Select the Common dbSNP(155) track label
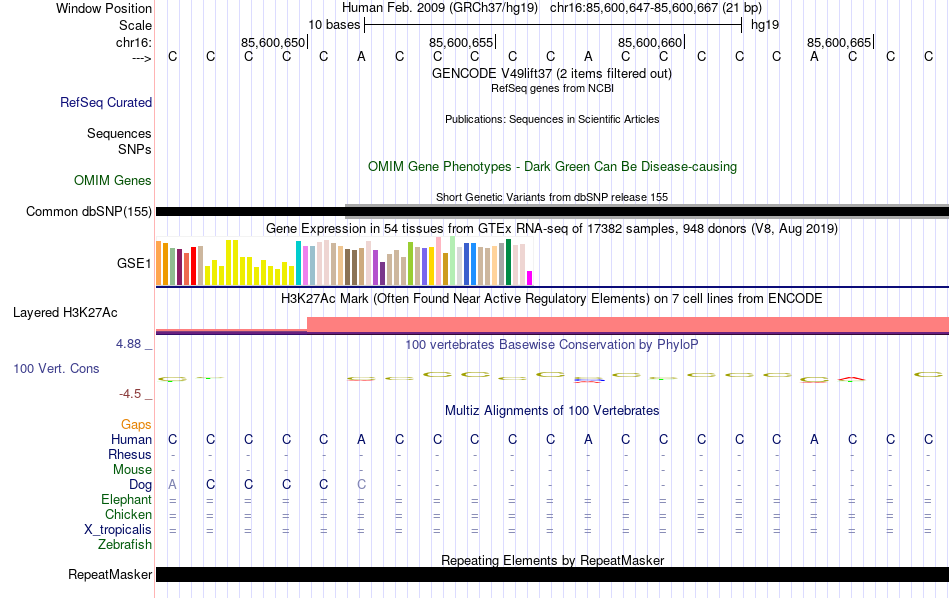This screenshot has height=598, width=950. 88,211
